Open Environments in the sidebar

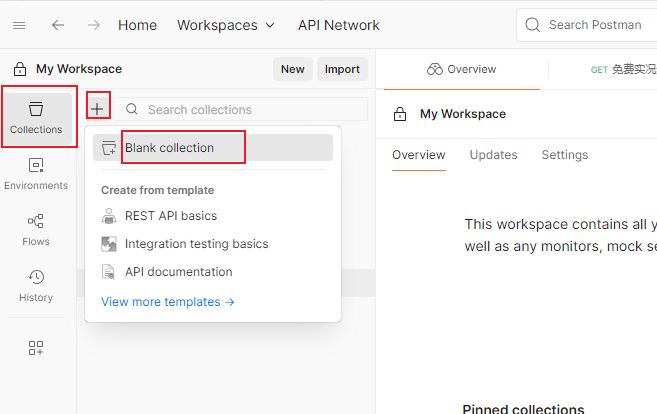[x=36, y=174]
